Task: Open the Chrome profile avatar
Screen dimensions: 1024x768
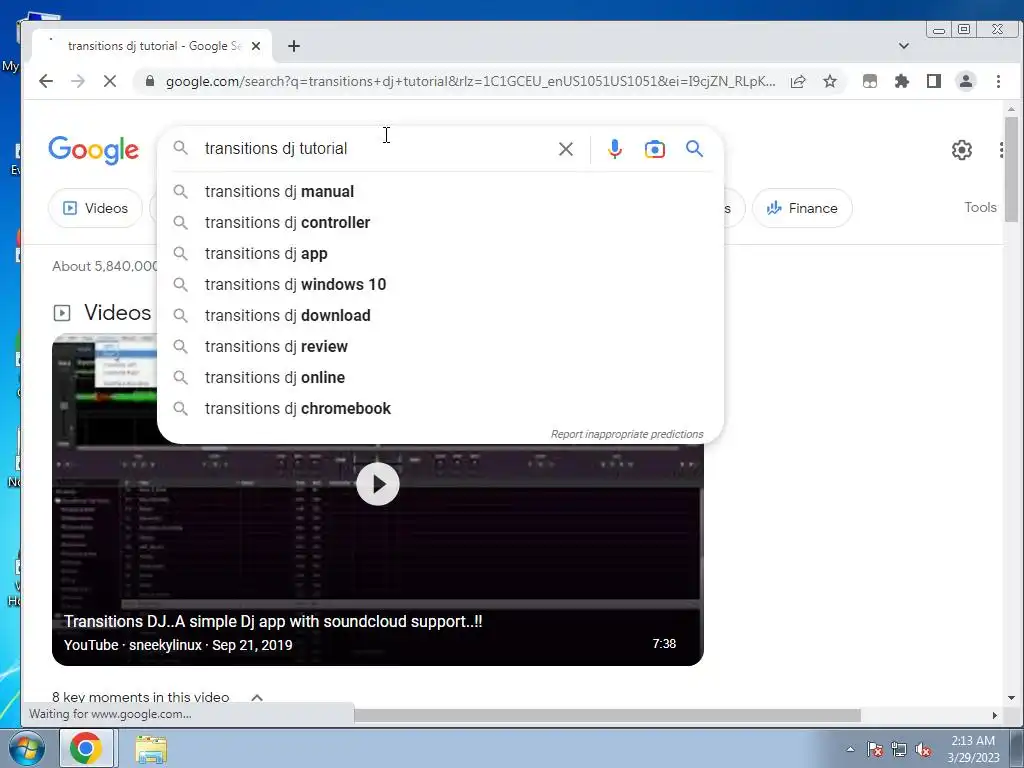Action: point(965,81)
